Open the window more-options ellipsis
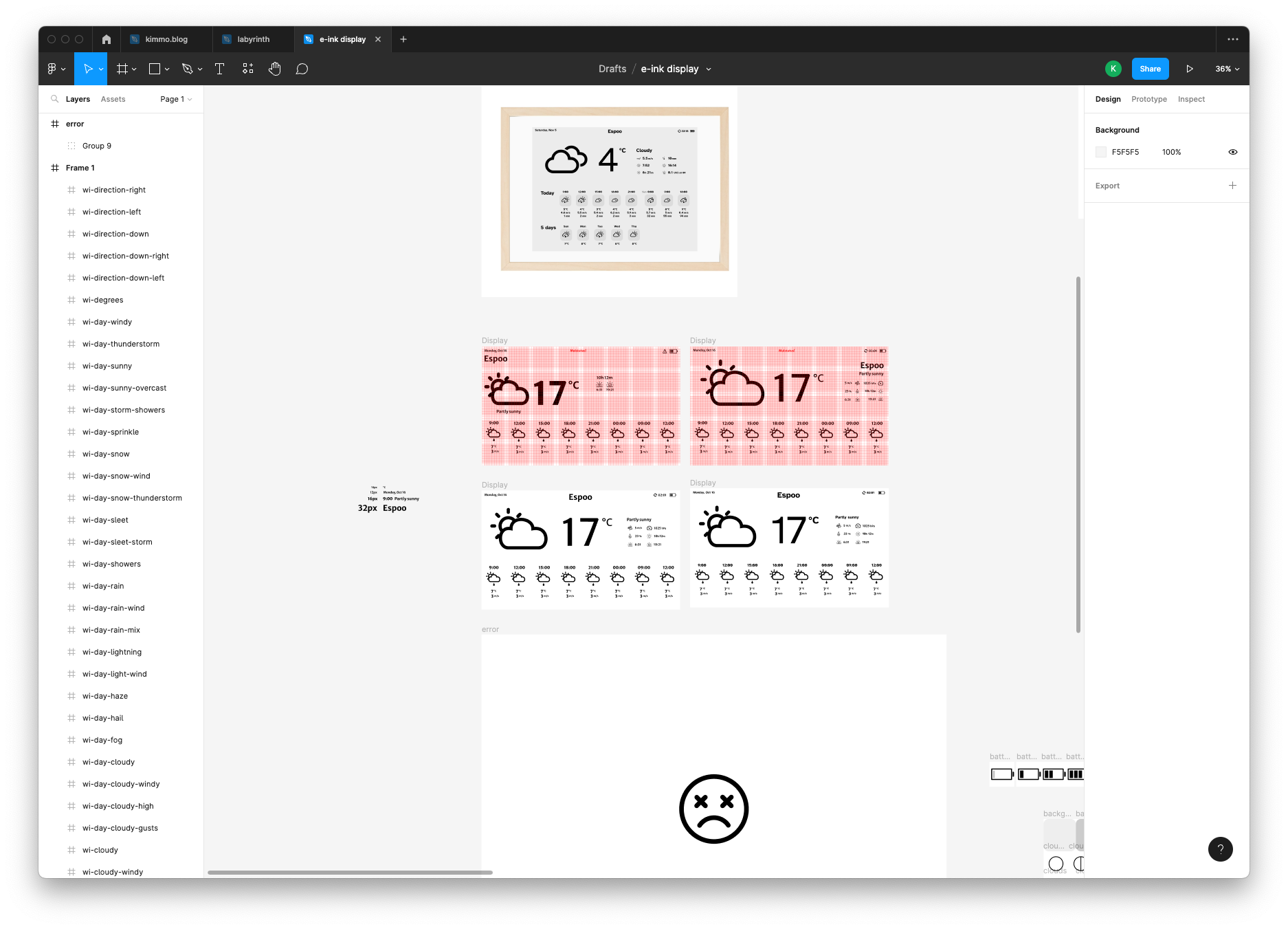This screenshot has width=1288, height=929. [x=1233, y=39]
